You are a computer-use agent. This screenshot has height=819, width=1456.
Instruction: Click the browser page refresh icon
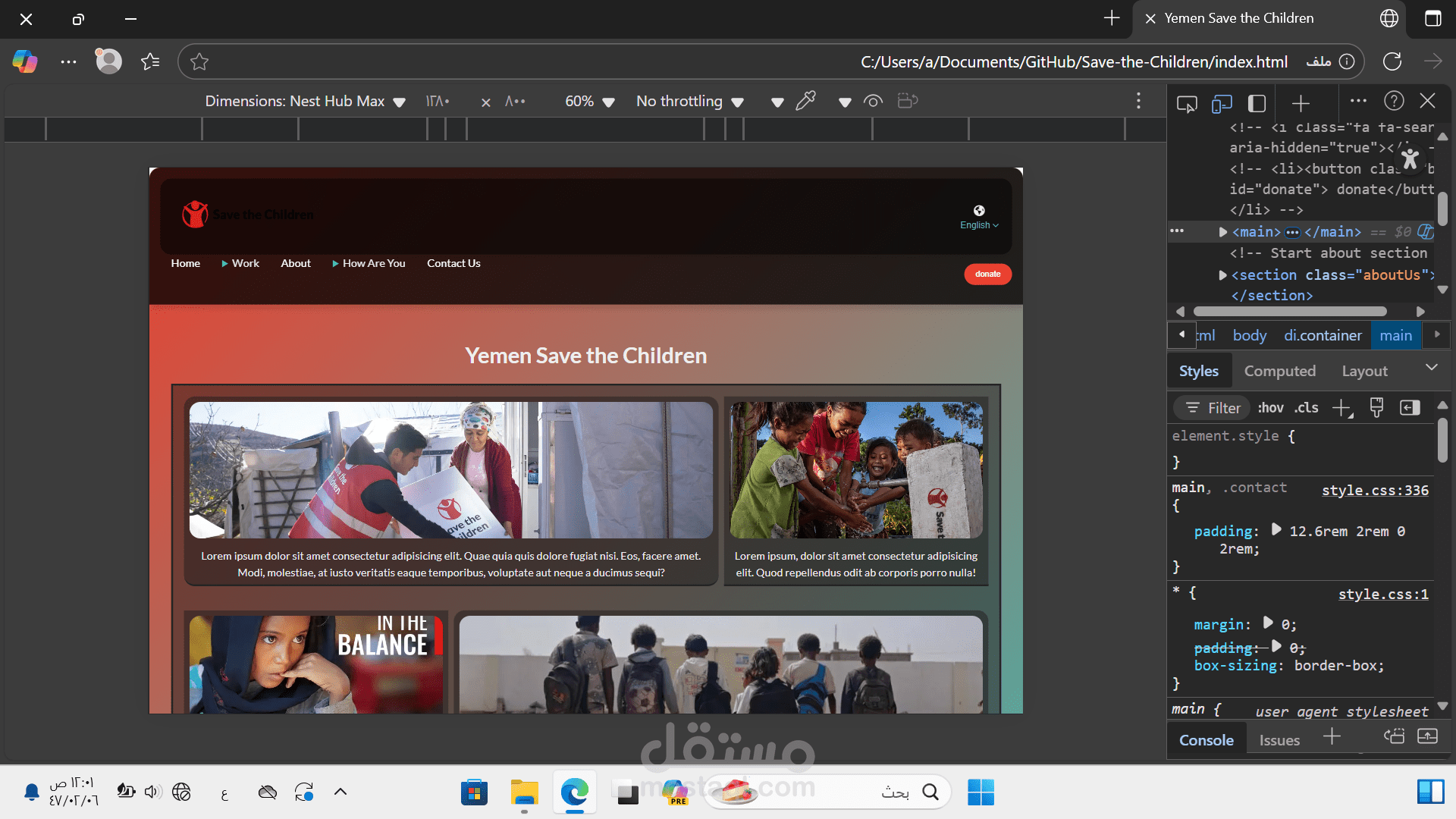(x=1392, y=61)
